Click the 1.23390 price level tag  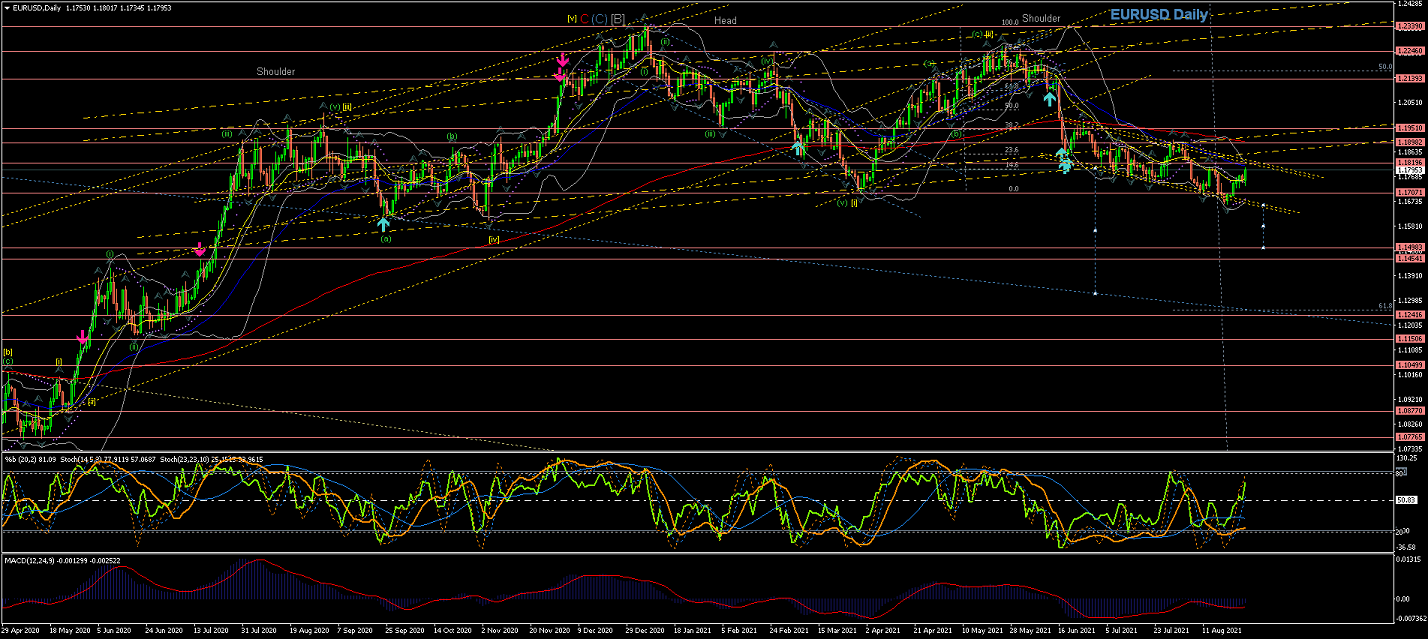tap(1409, 25)
